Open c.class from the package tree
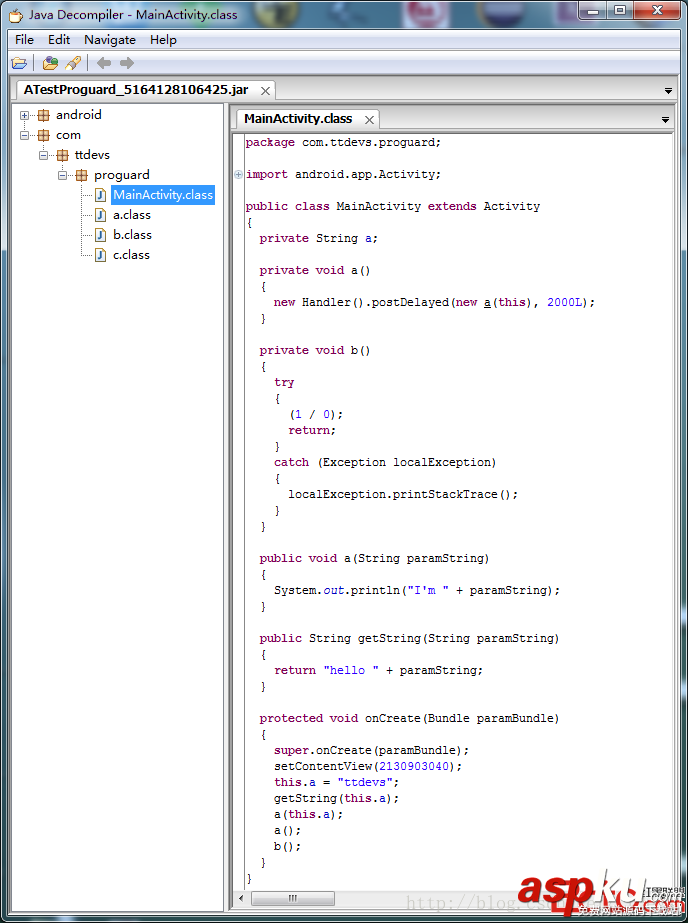 click(131, 255)
